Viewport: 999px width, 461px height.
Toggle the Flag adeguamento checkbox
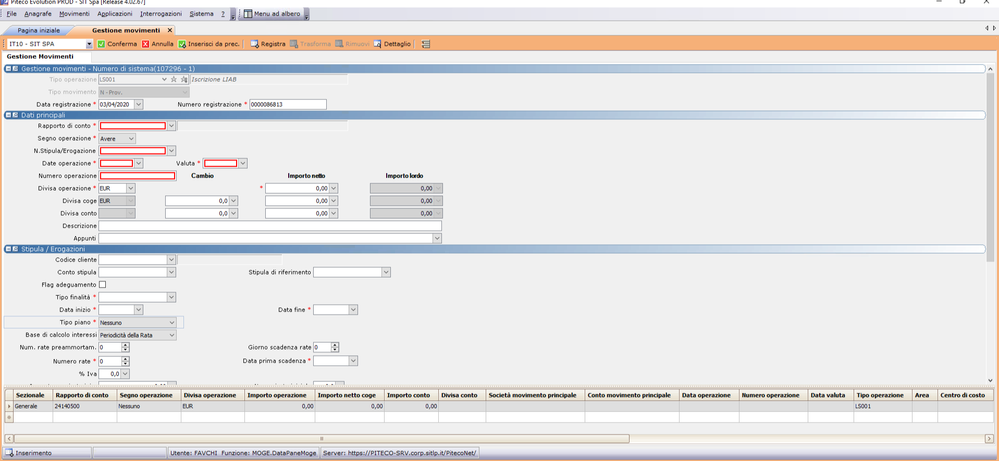click(103, 284)
